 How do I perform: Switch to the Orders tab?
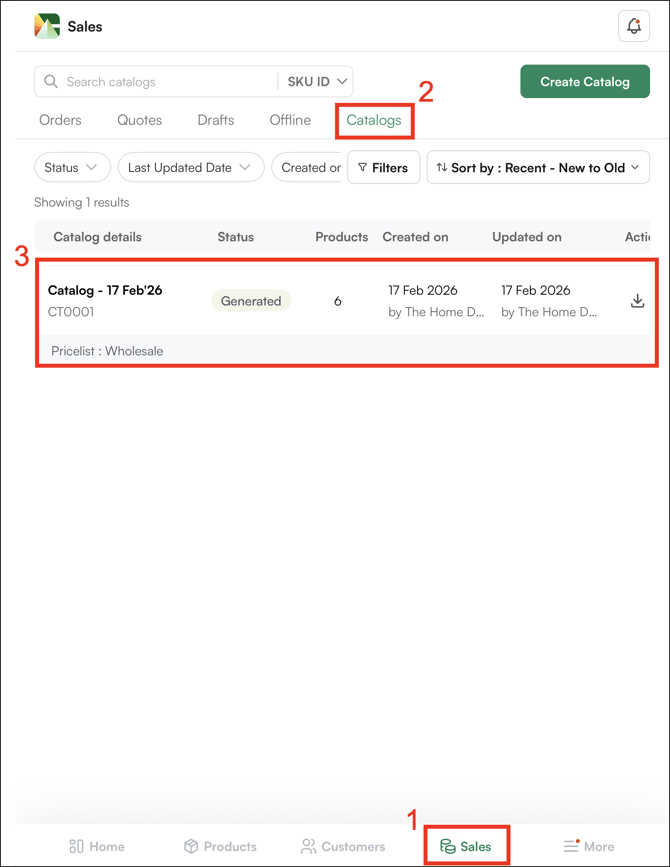(60, 120)
